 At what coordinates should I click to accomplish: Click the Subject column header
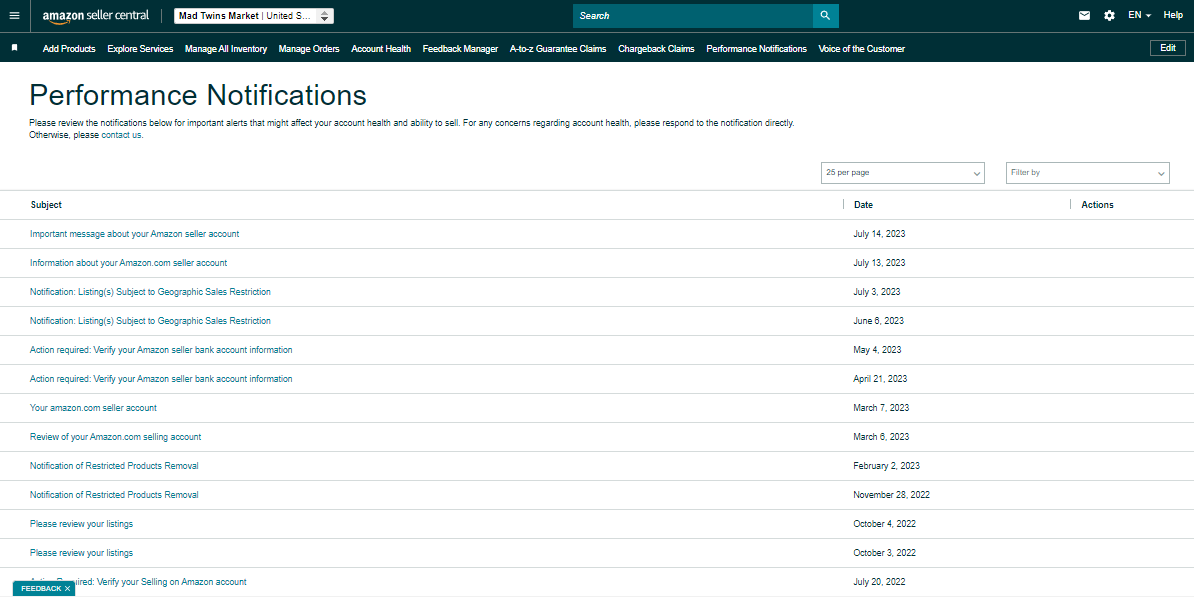[46, 205]
